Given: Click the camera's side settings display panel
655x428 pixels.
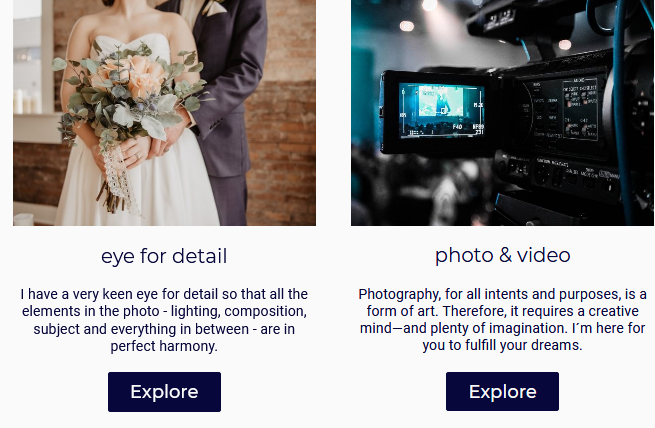Looking at the screenshot, I should pyautogui.click(x=581, y=109).
